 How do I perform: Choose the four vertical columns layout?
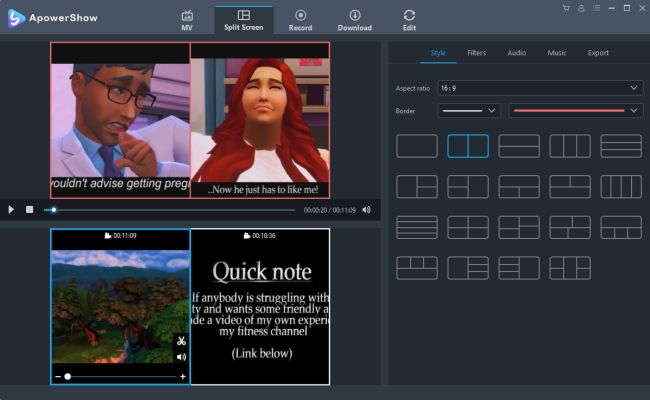(621, 187)
